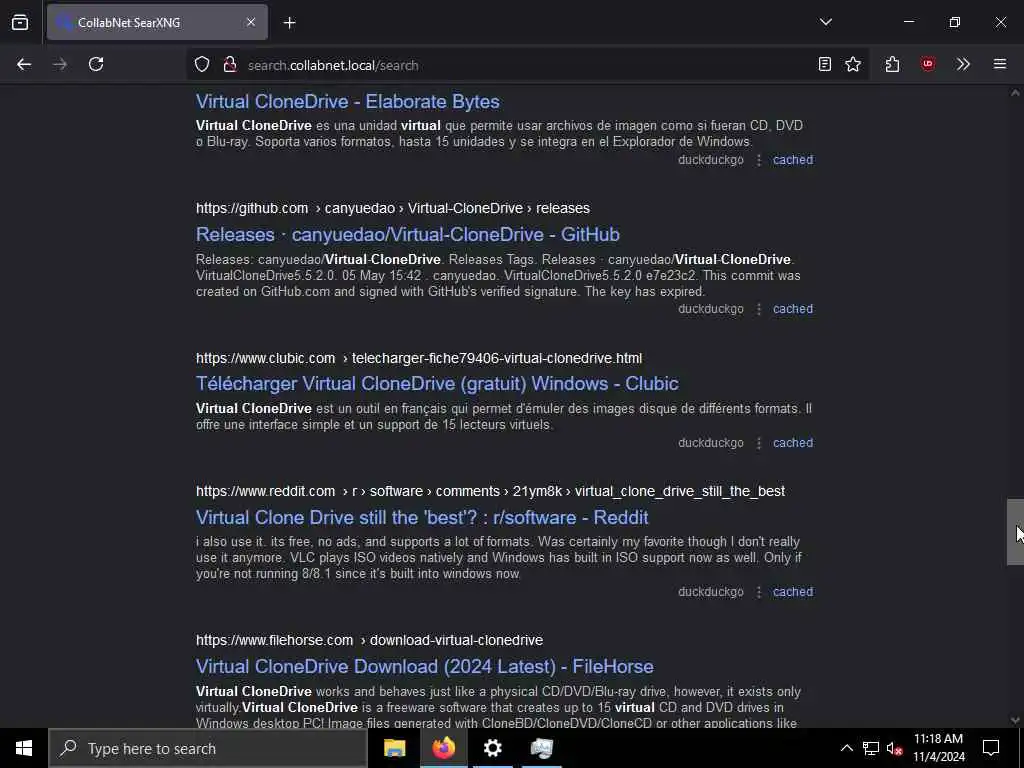Image resolution: width=1024 pixels, height=768 pixels.
Task: Open options dots for Clubic result
Action: (x=759, y=443)
